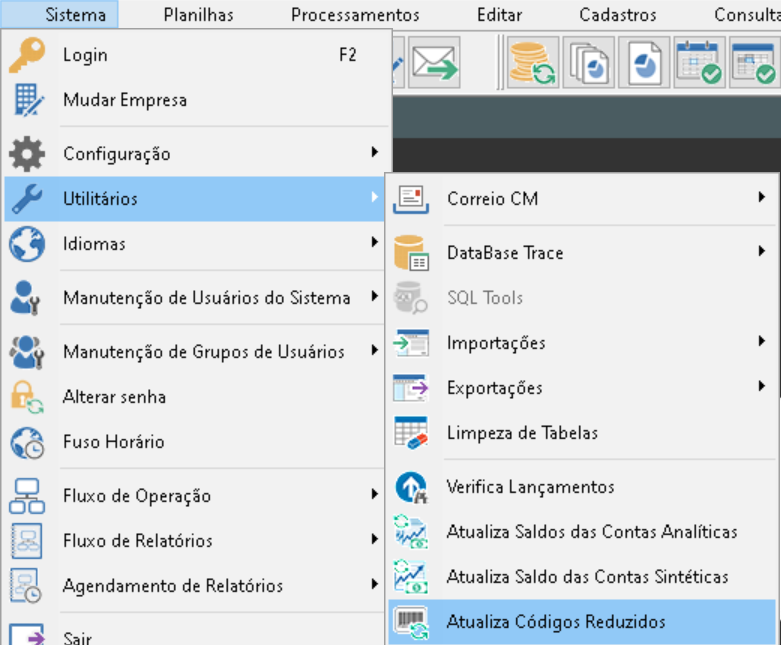Click the Atualiza Códigos Reduzidos barcode icon
This screenshot has height=645, width=781.
411,622
